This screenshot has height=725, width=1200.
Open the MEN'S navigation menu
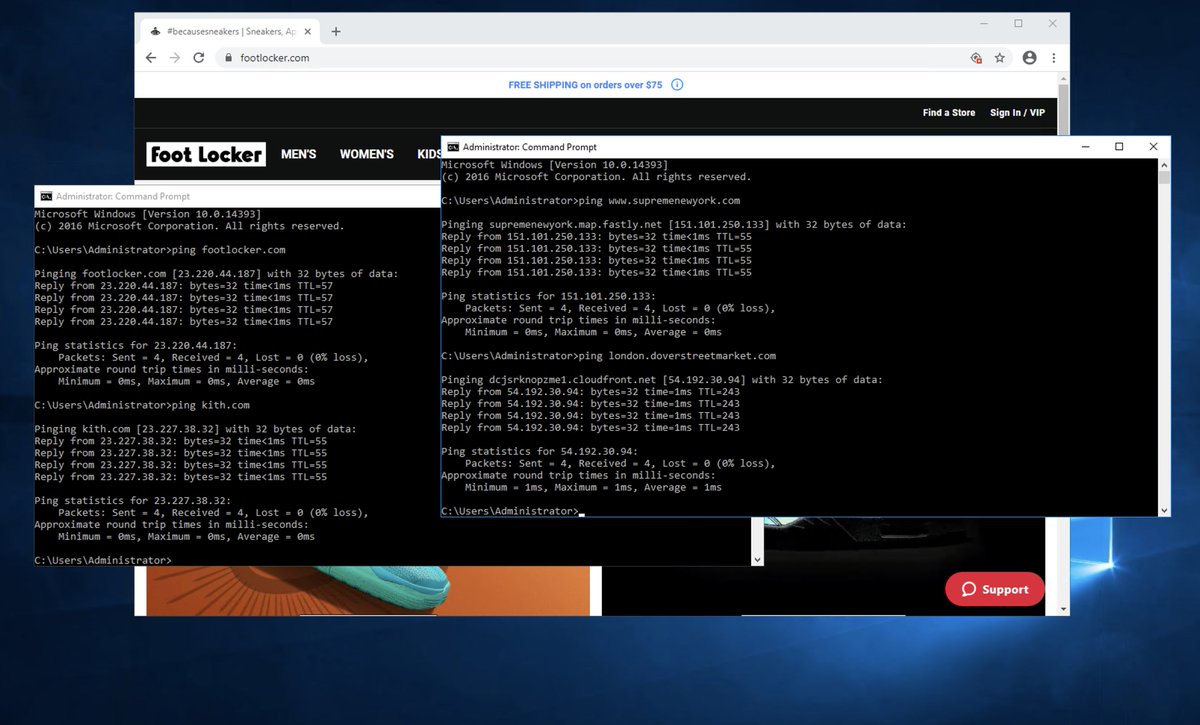(x=298, y=154)
